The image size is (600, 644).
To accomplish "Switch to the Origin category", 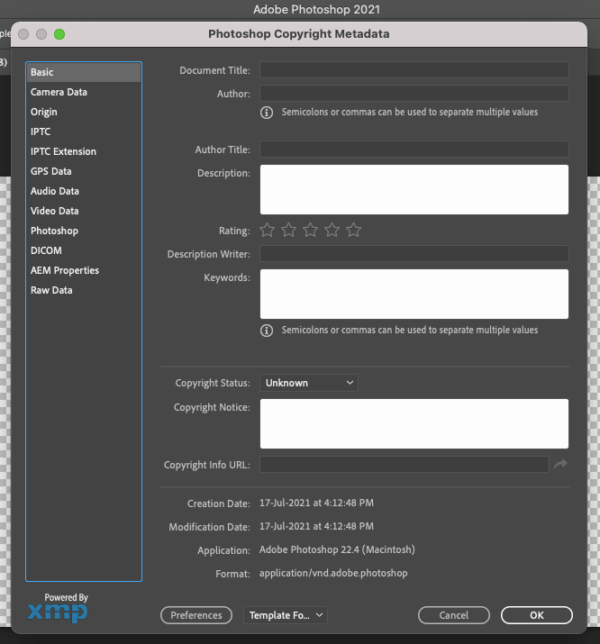I will 84,112.
